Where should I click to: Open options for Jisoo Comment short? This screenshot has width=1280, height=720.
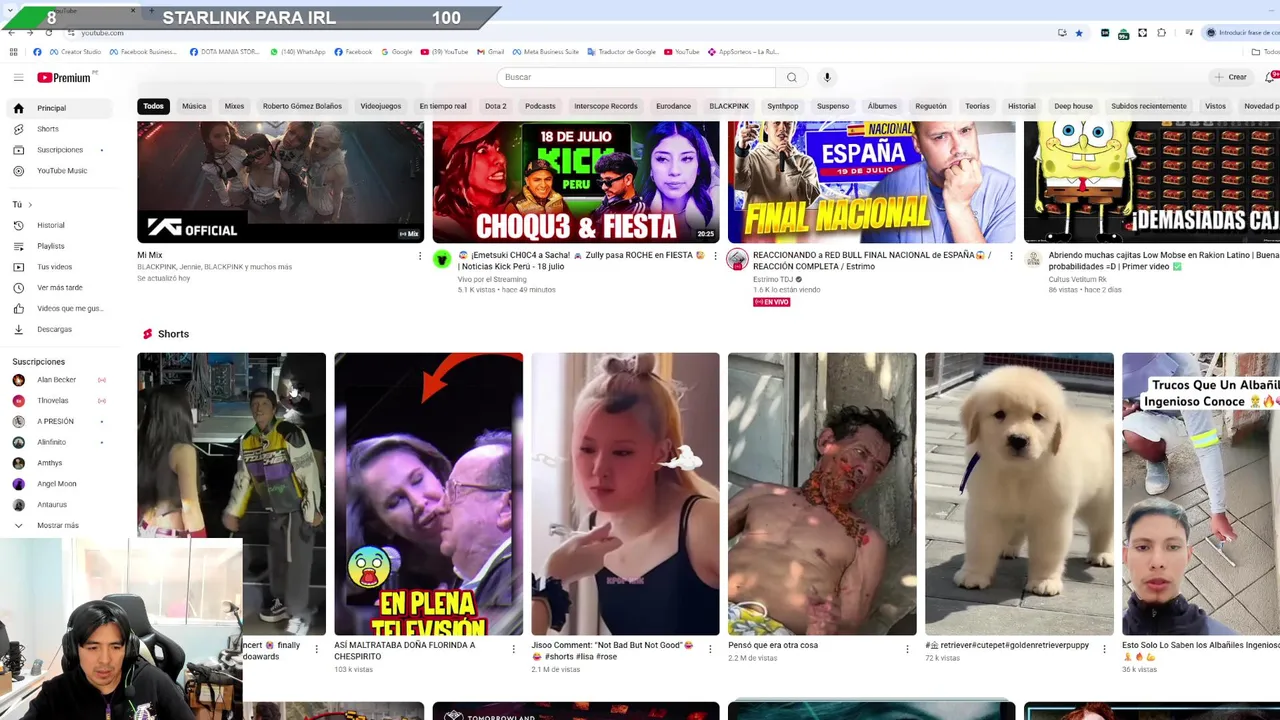(711, 649)
